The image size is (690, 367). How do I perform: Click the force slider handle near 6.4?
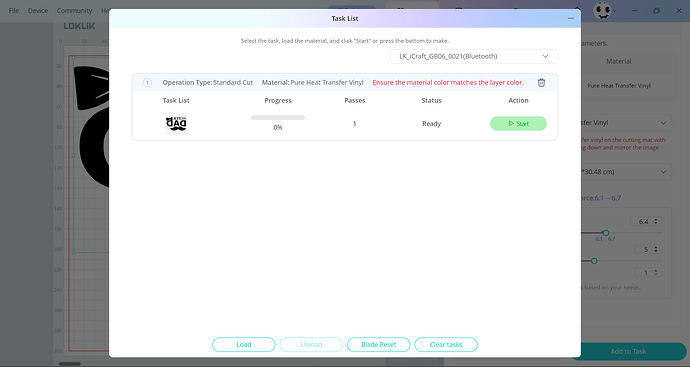(606, 233)
